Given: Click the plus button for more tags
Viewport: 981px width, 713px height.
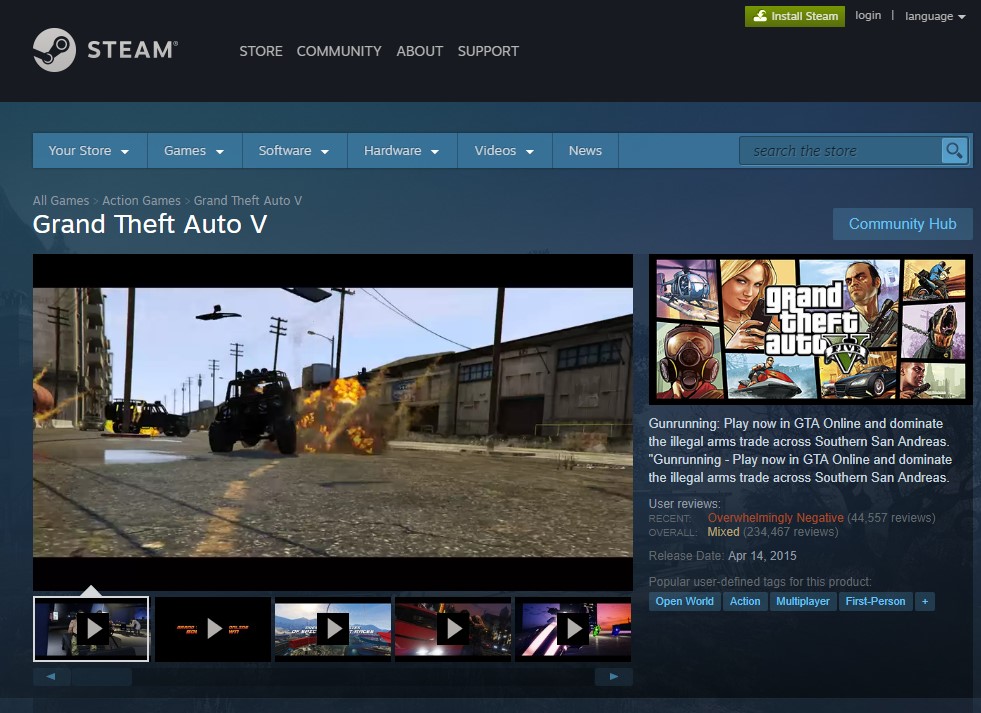Looking at the screenshot, I should click(925, 601).
